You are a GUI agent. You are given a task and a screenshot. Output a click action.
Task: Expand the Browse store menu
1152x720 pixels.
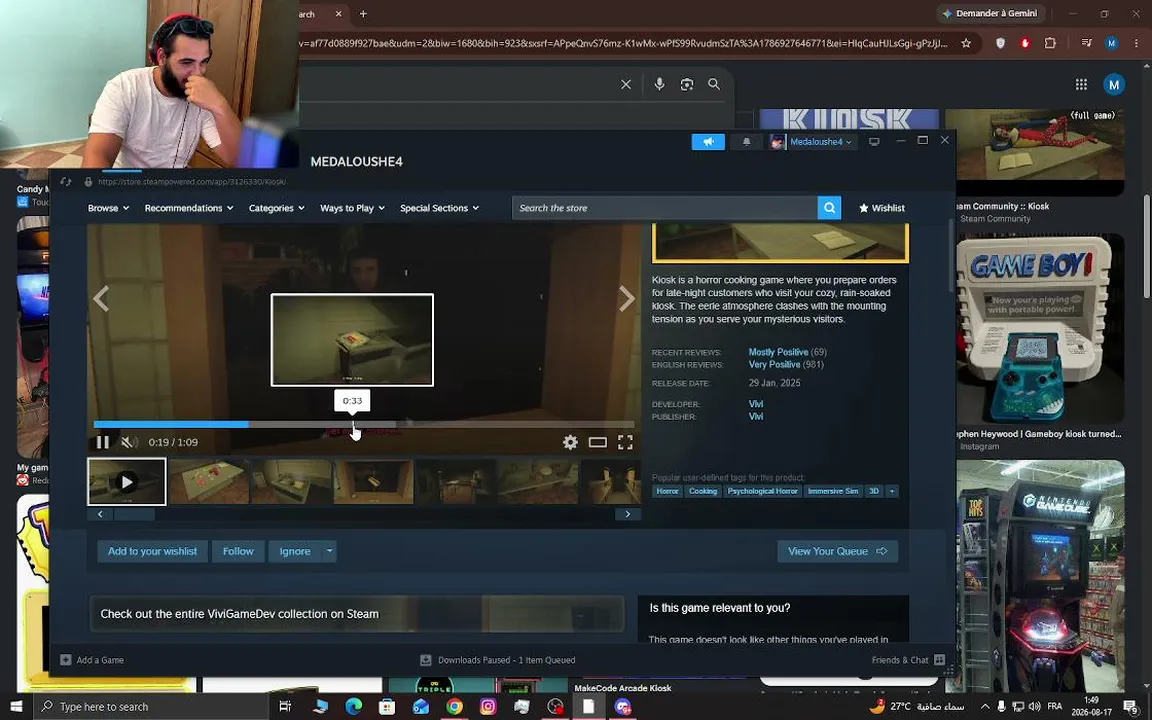coord(109,208)
